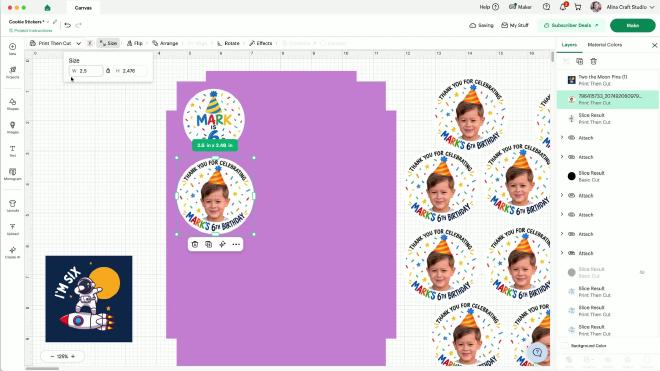The height and width of the screenshot is (371, 660).
Task: Click the Redo arrow
Action: tap(79, 25)
